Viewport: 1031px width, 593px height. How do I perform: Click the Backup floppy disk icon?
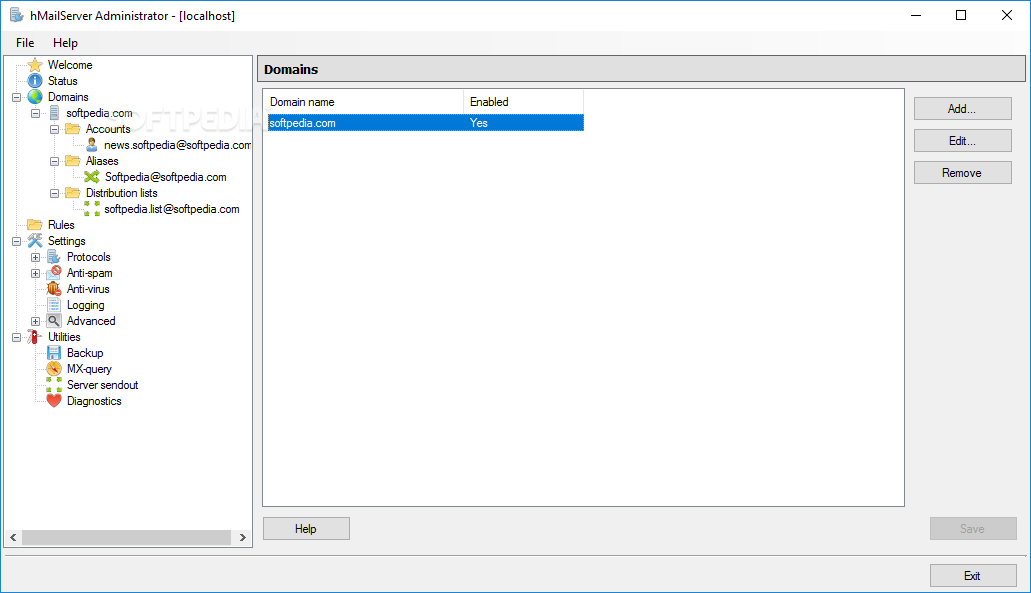[54, 353]
